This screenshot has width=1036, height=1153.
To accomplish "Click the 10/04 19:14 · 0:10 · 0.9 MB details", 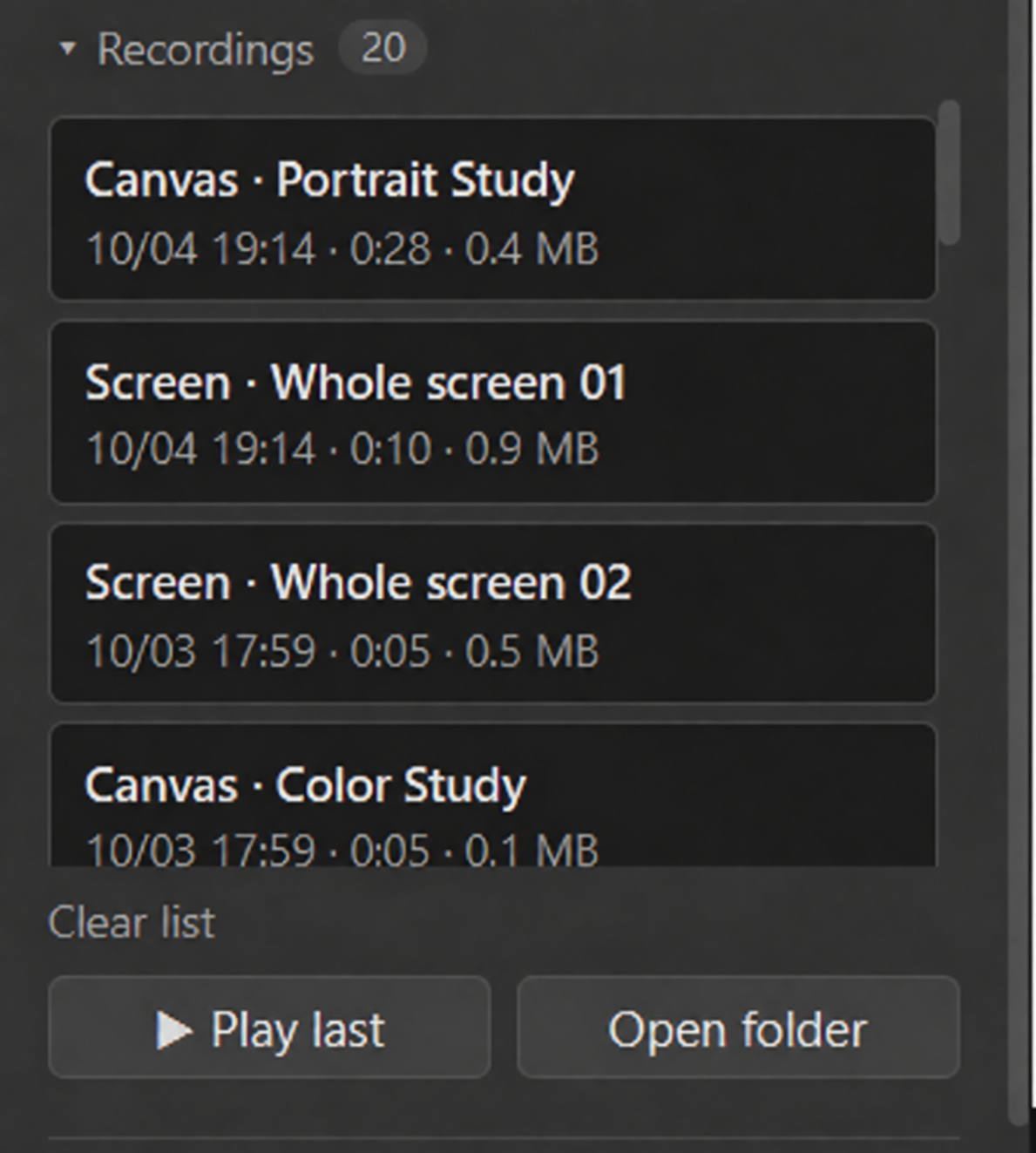I will [342, 450].
